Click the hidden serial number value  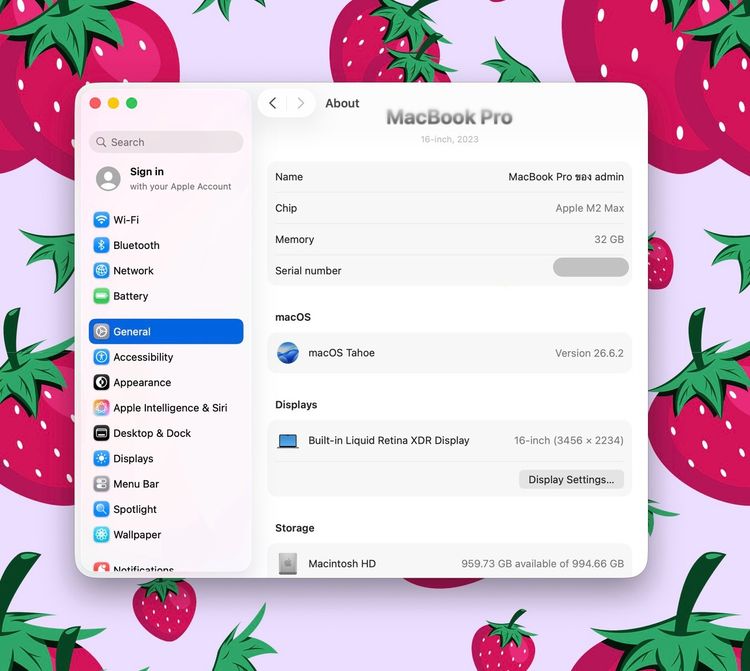591,267
